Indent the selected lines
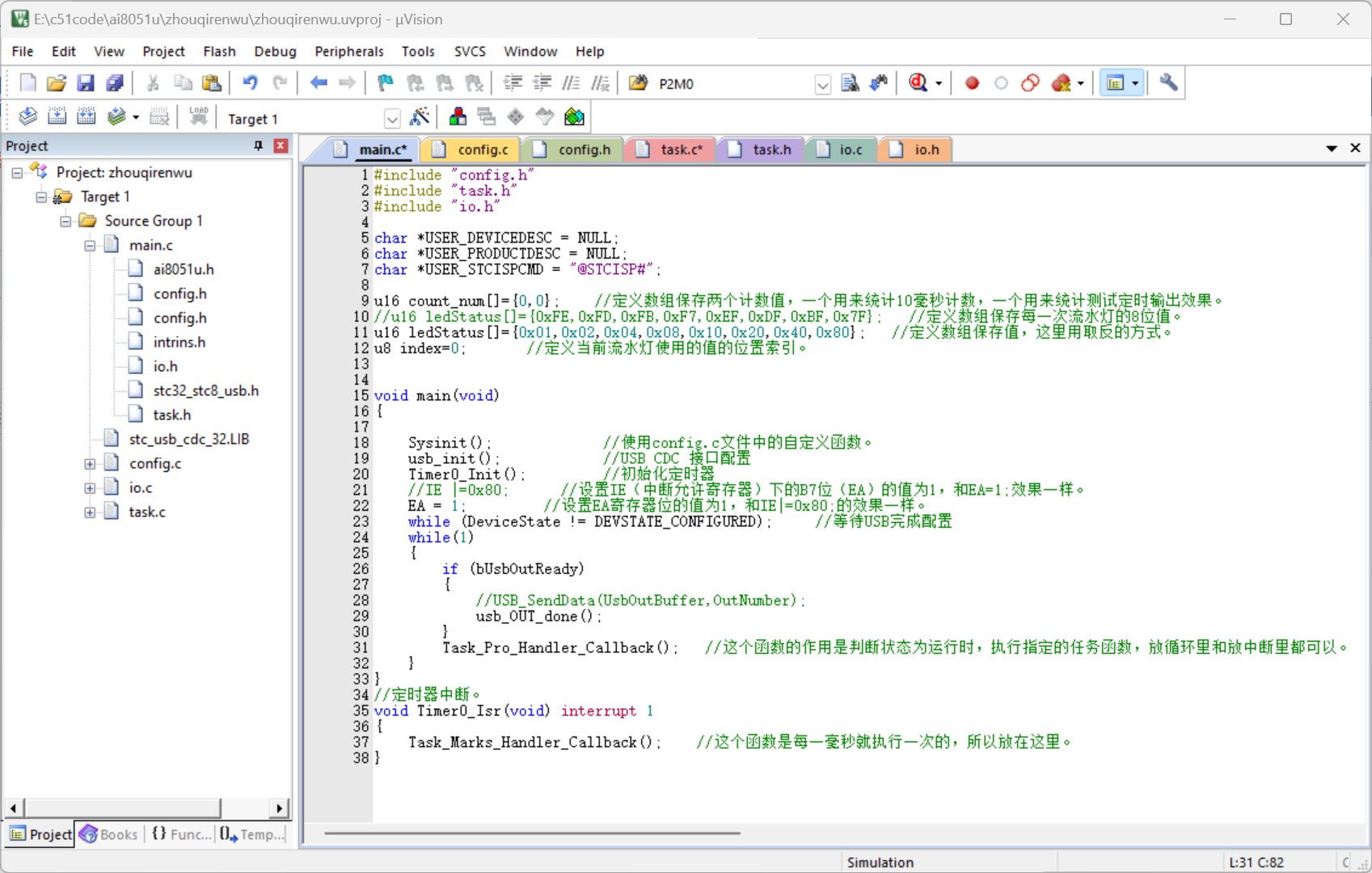Viewport: 1372px width, 873px height. pos(513,83)
